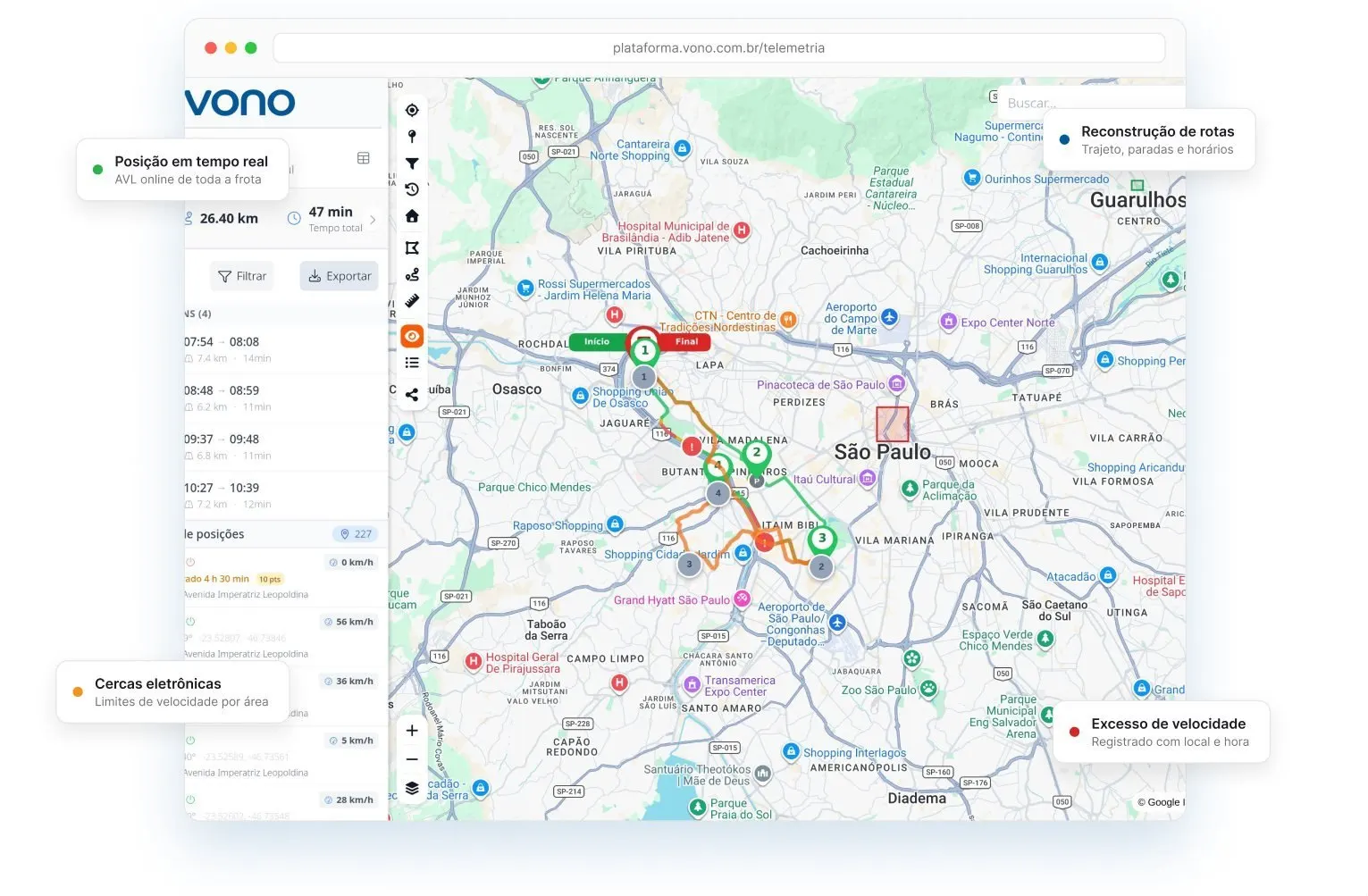1368x896 pixels.
Task: Click the Vono logo
Action: (x=239, y=104)
